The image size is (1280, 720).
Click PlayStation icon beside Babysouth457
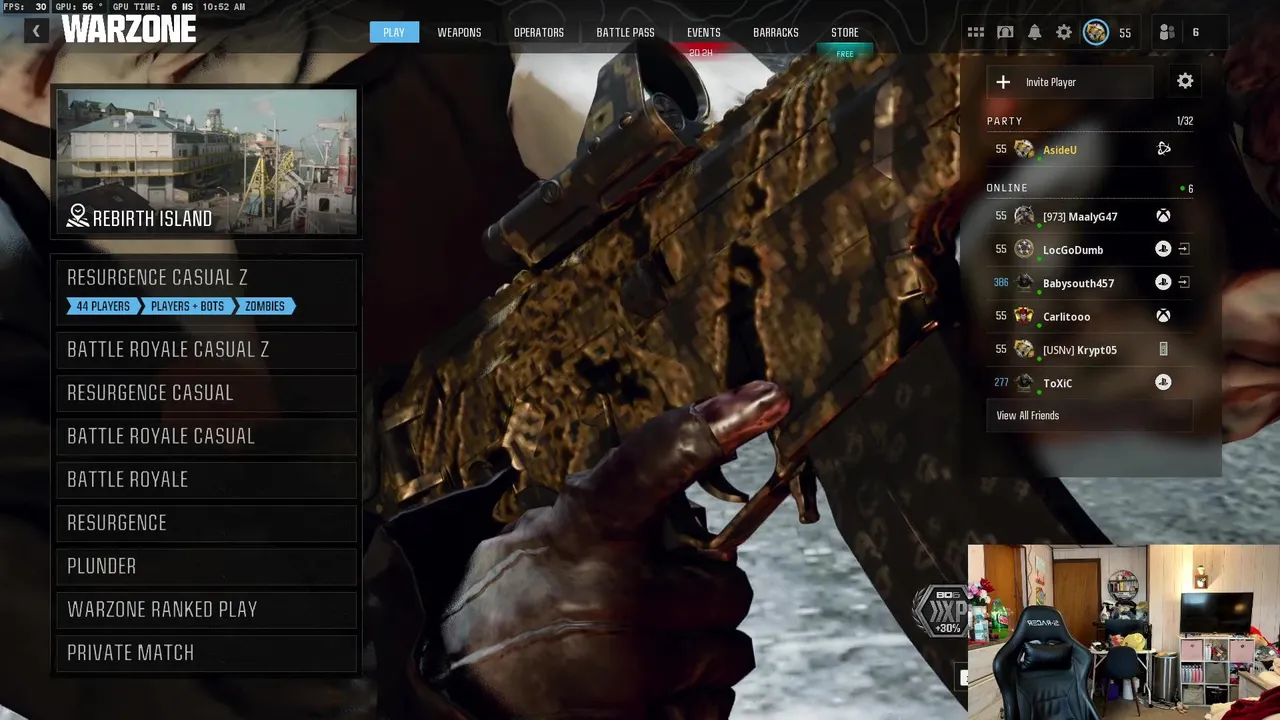[1163, 282]
